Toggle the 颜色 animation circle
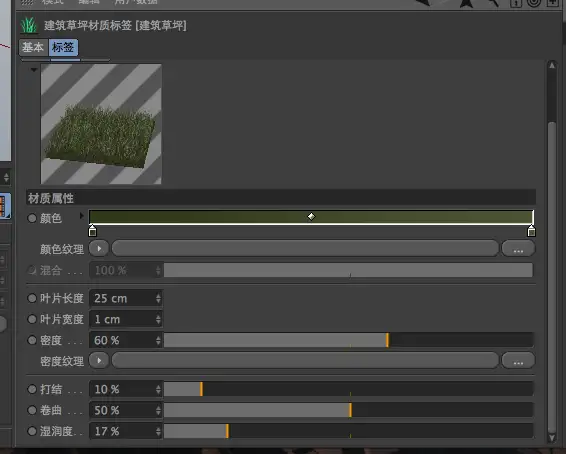Image resolution: width=566 pixels, height=454 pixels. click(32, 218)
